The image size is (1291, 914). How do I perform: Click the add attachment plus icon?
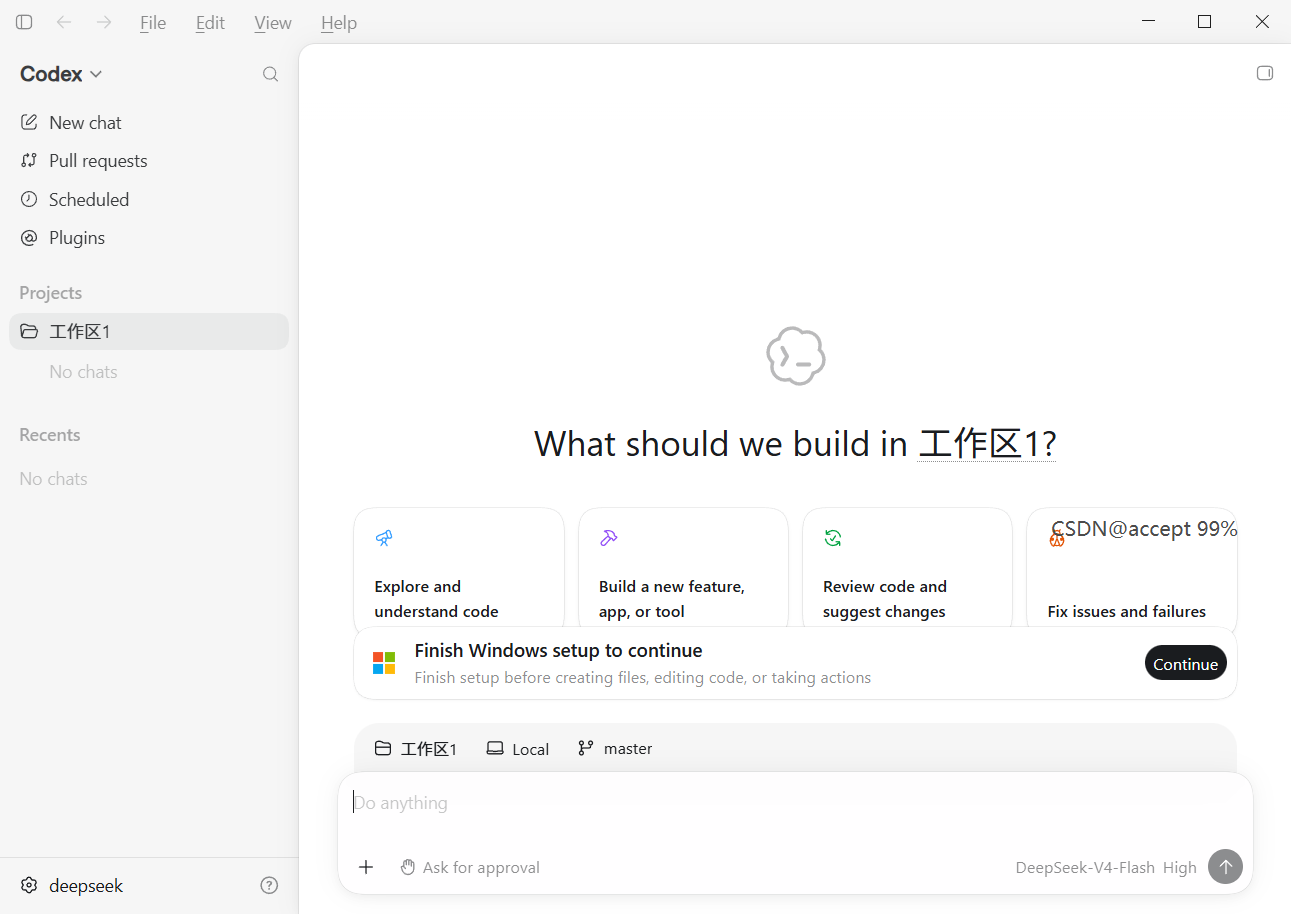pyautogui.click(x=366, y=867)
